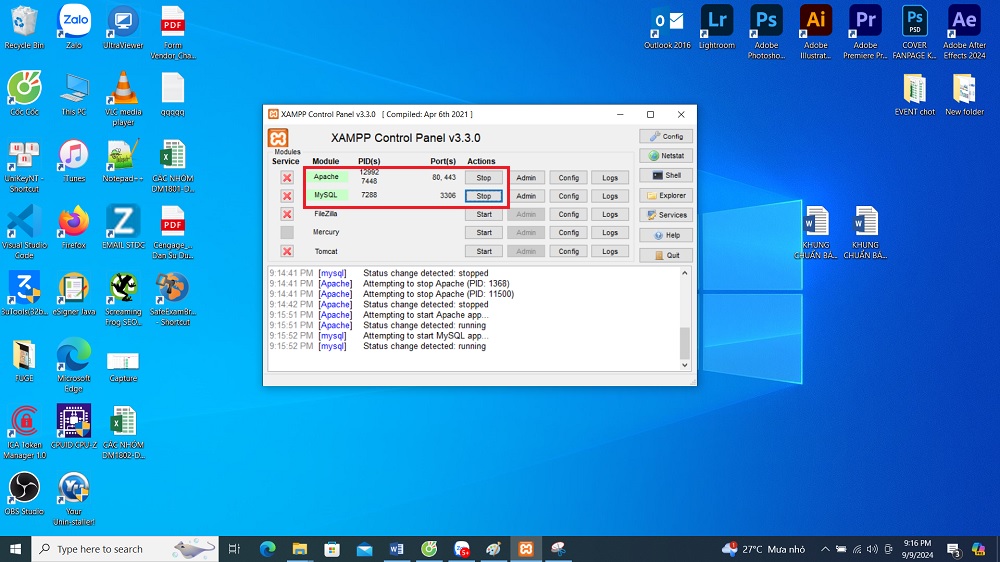Click the XAMPP logo in the panel header
The width and height of the screenshot is (1000, 562).
278,138
